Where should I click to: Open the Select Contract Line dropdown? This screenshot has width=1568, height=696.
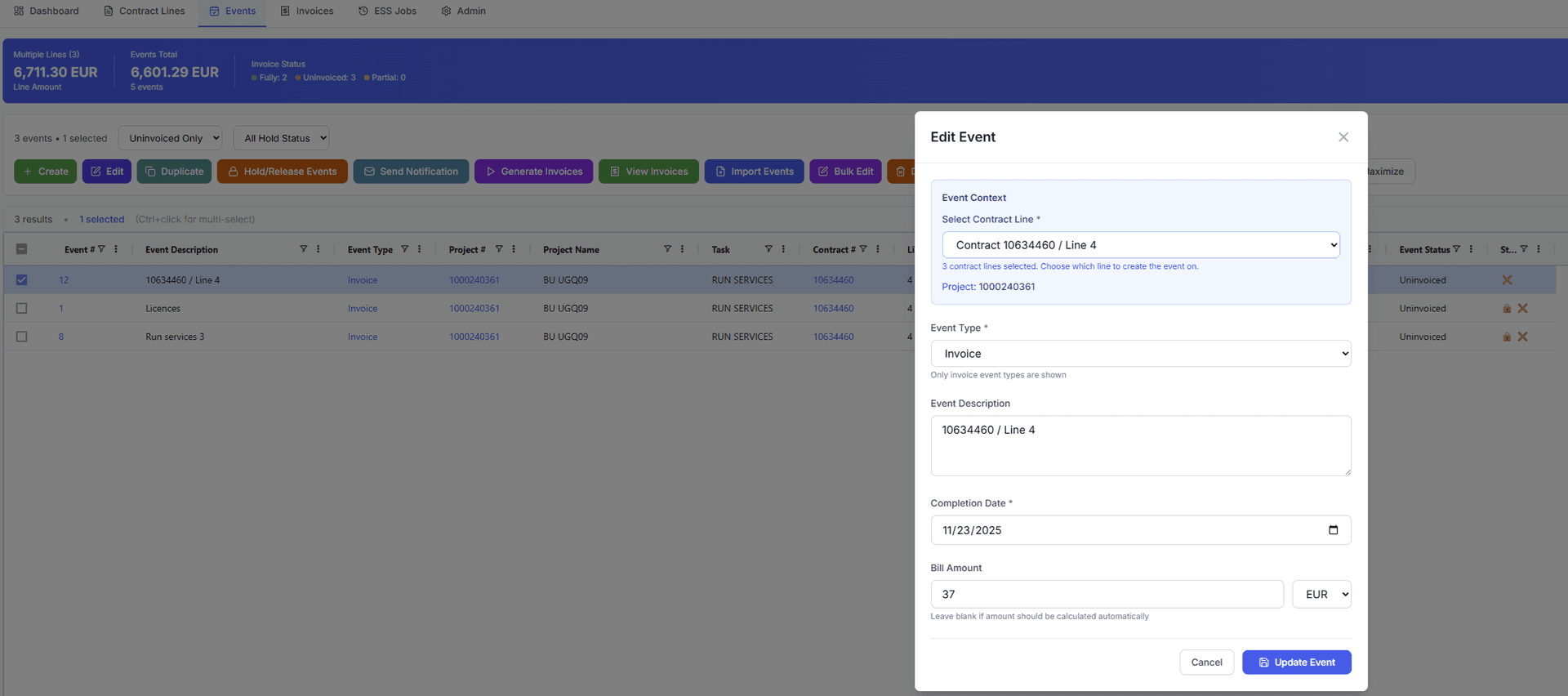[1140, 245]
